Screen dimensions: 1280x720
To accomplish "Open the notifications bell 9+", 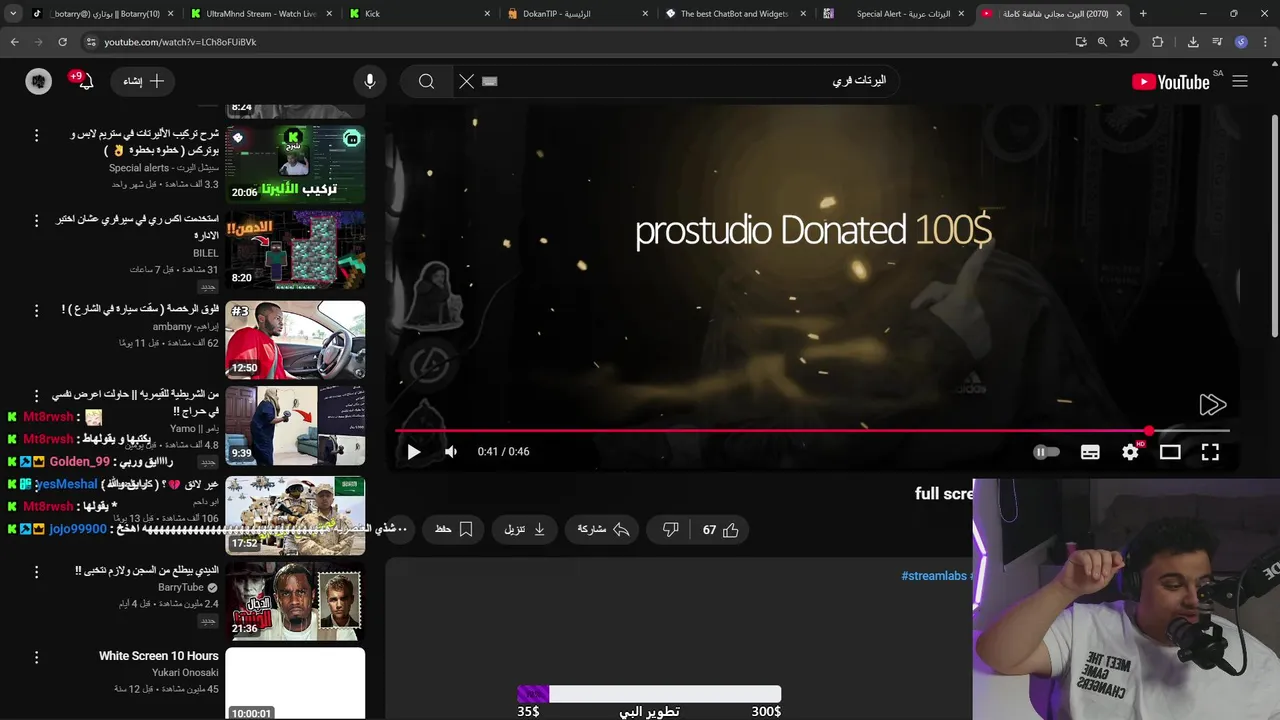I will (x=85, y=81).
